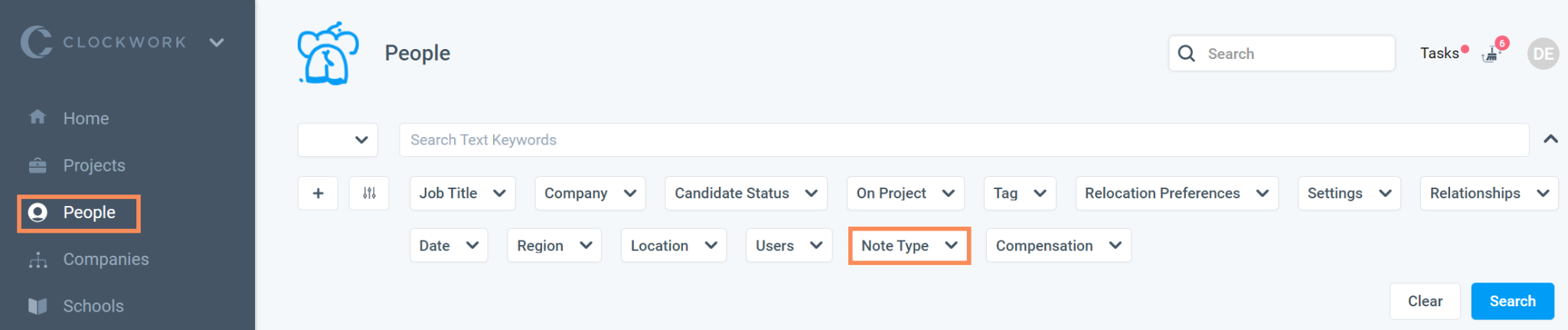Collapse the search filters panel arrow
The image size is (1568, 330).
[x=1550, y=139]
